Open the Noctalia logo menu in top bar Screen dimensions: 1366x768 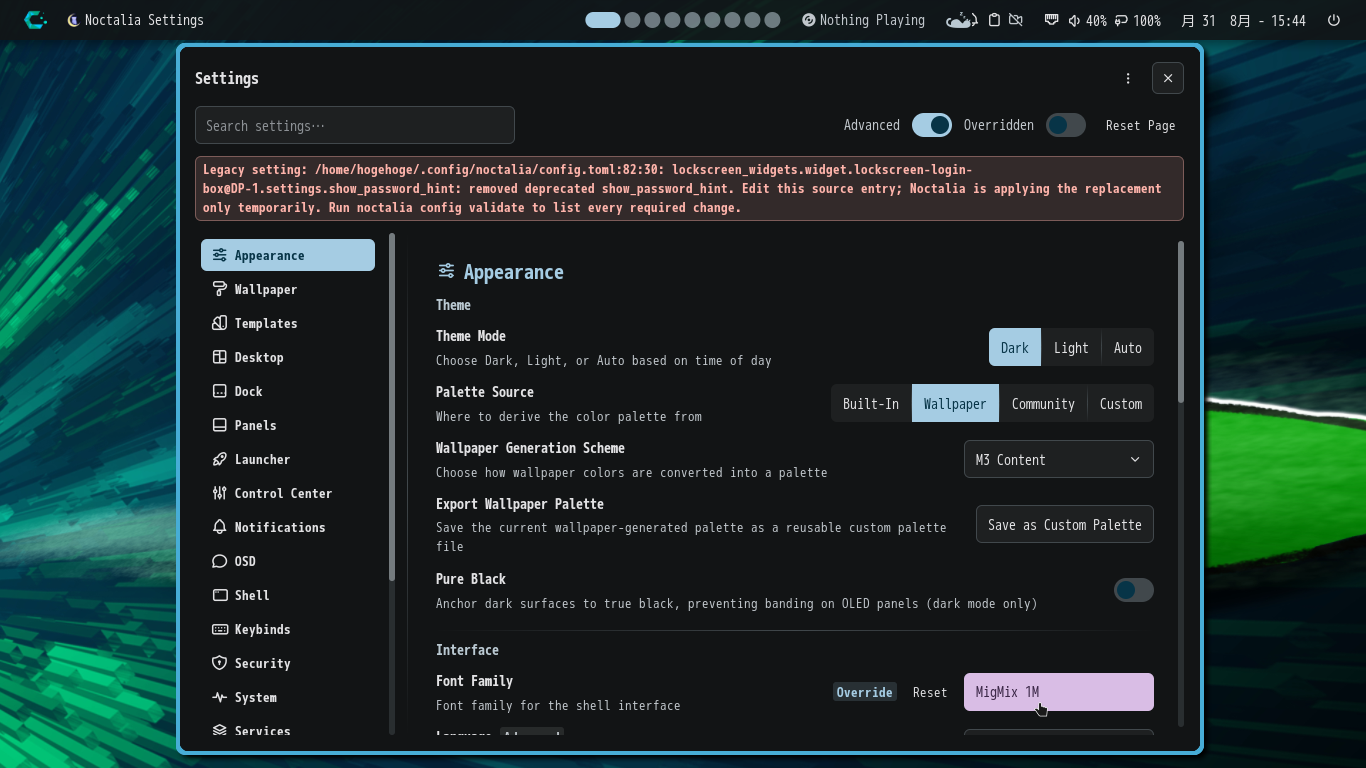pyautogui.click(x=35, y=20)
